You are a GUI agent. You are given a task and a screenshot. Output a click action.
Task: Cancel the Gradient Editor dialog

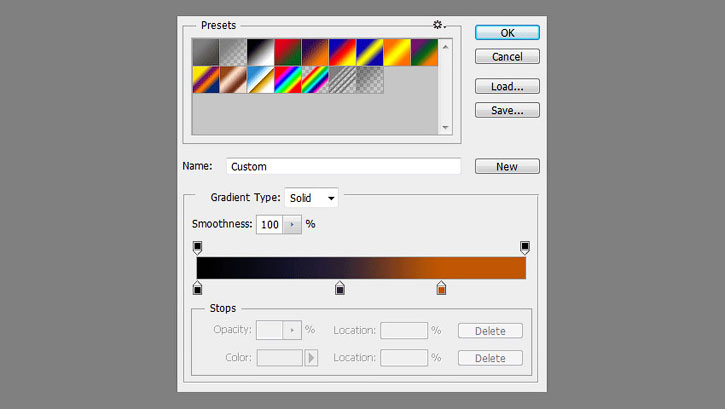pos(507,56)
